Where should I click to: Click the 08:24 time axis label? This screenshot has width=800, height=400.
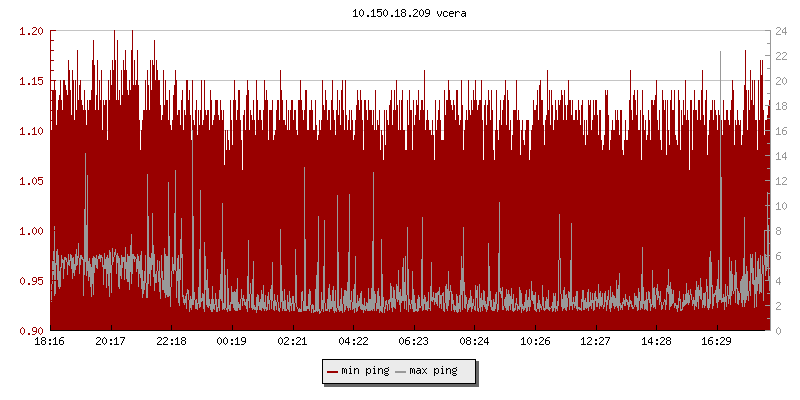tap(474, 341)
